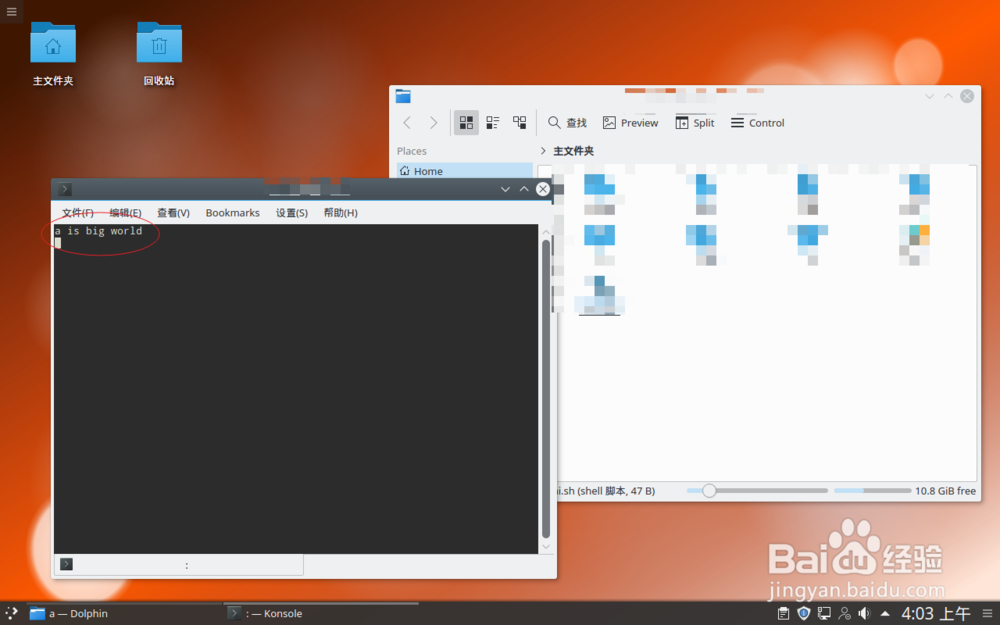Switch Dolphin to details view mode

pyautogui.click(x=519, y=122)
